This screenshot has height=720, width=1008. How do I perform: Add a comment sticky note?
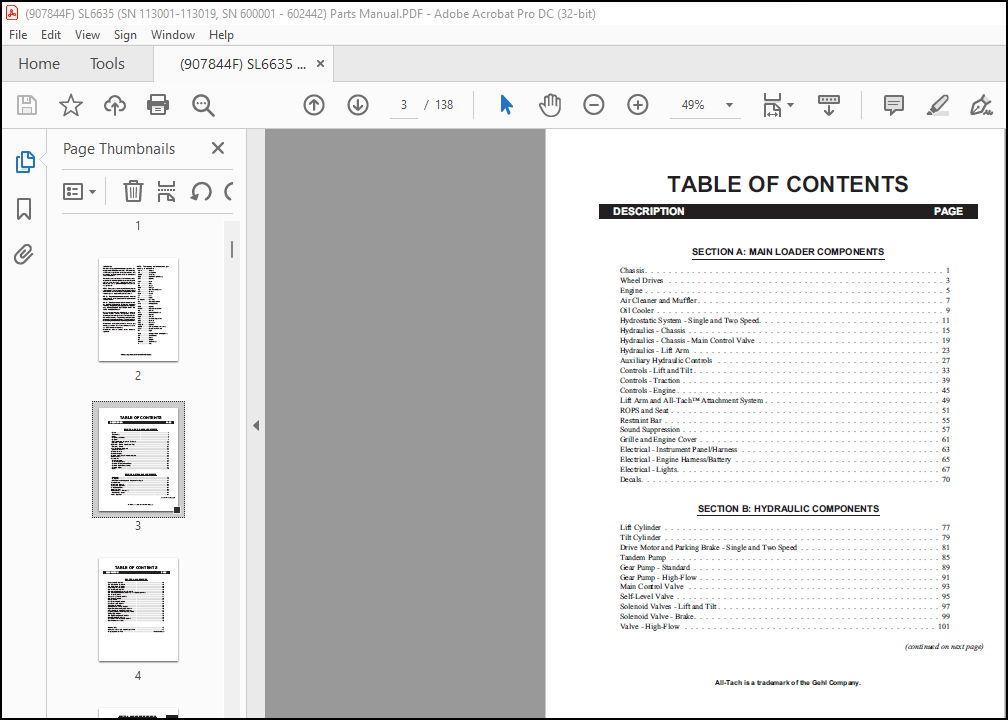pos(894,105)
